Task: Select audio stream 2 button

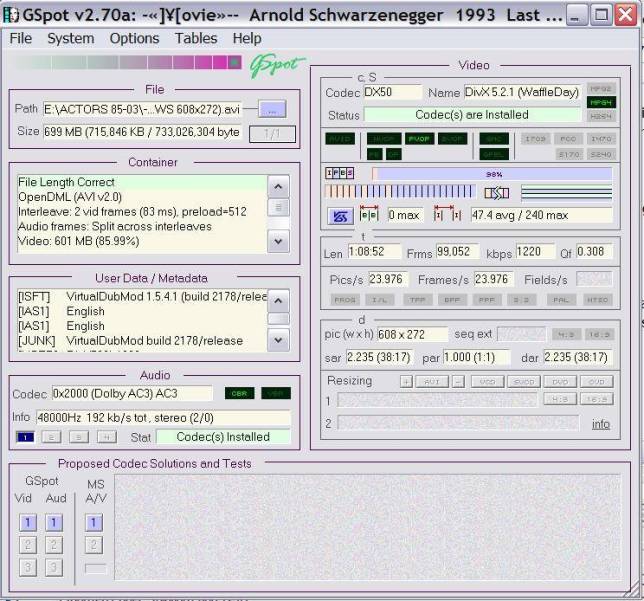Action: [x=51, y=437]
